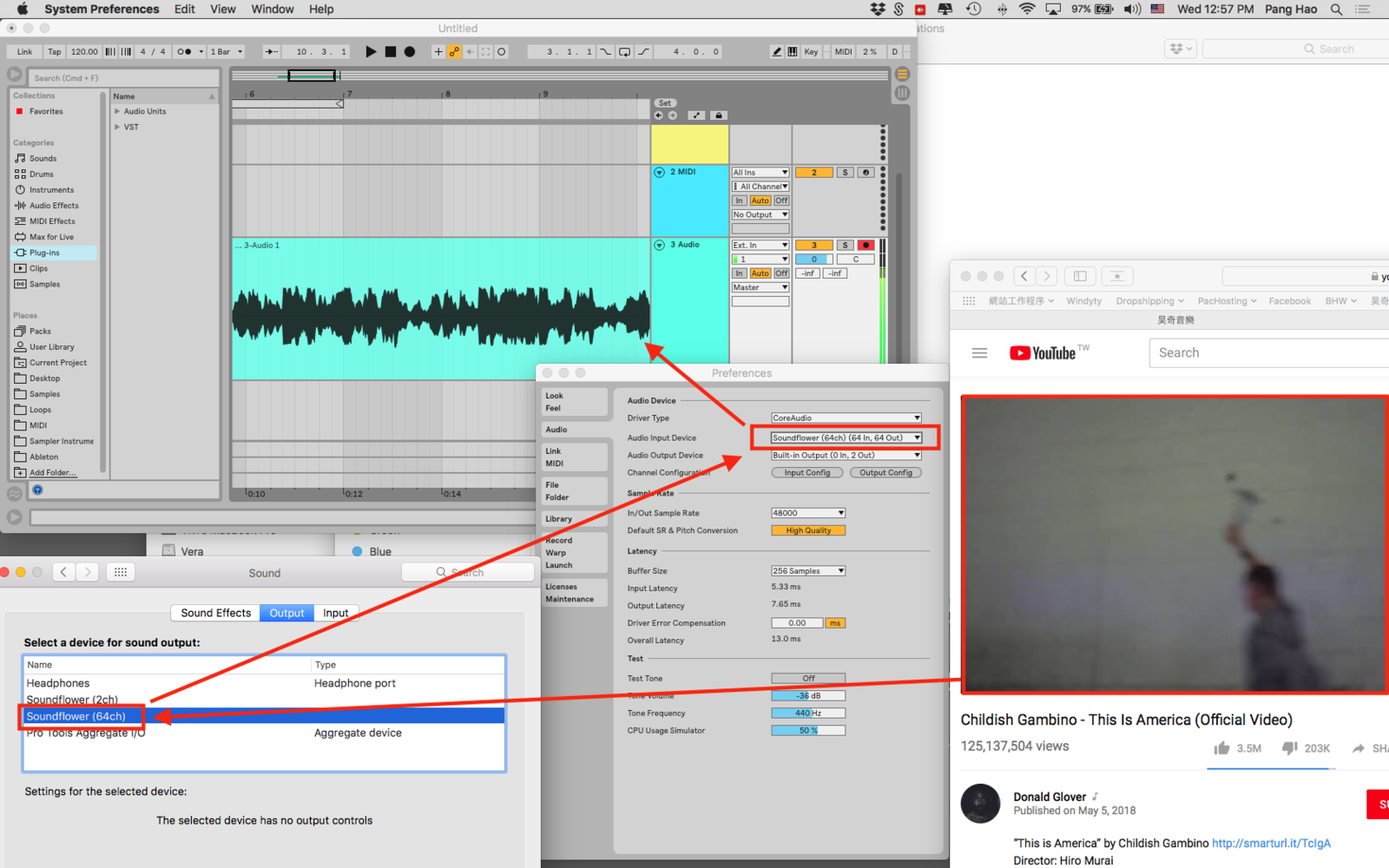Click the Stop button in the transport bar
1389x868 pixels.
click(x=391, y=52)
